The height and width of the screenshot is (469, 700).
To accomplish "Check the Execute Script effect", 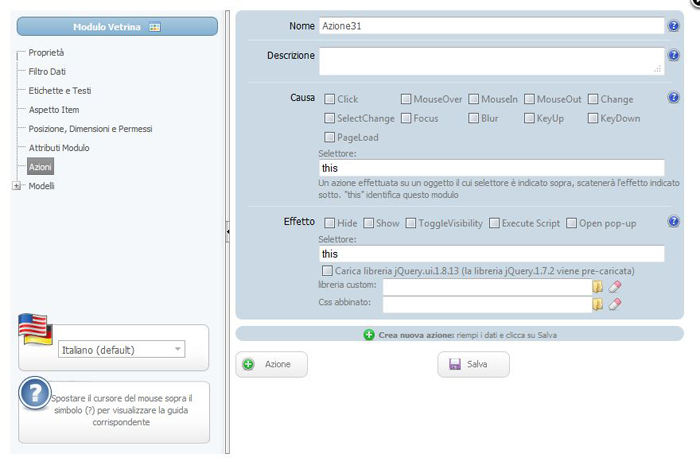I will pos(494,223).
